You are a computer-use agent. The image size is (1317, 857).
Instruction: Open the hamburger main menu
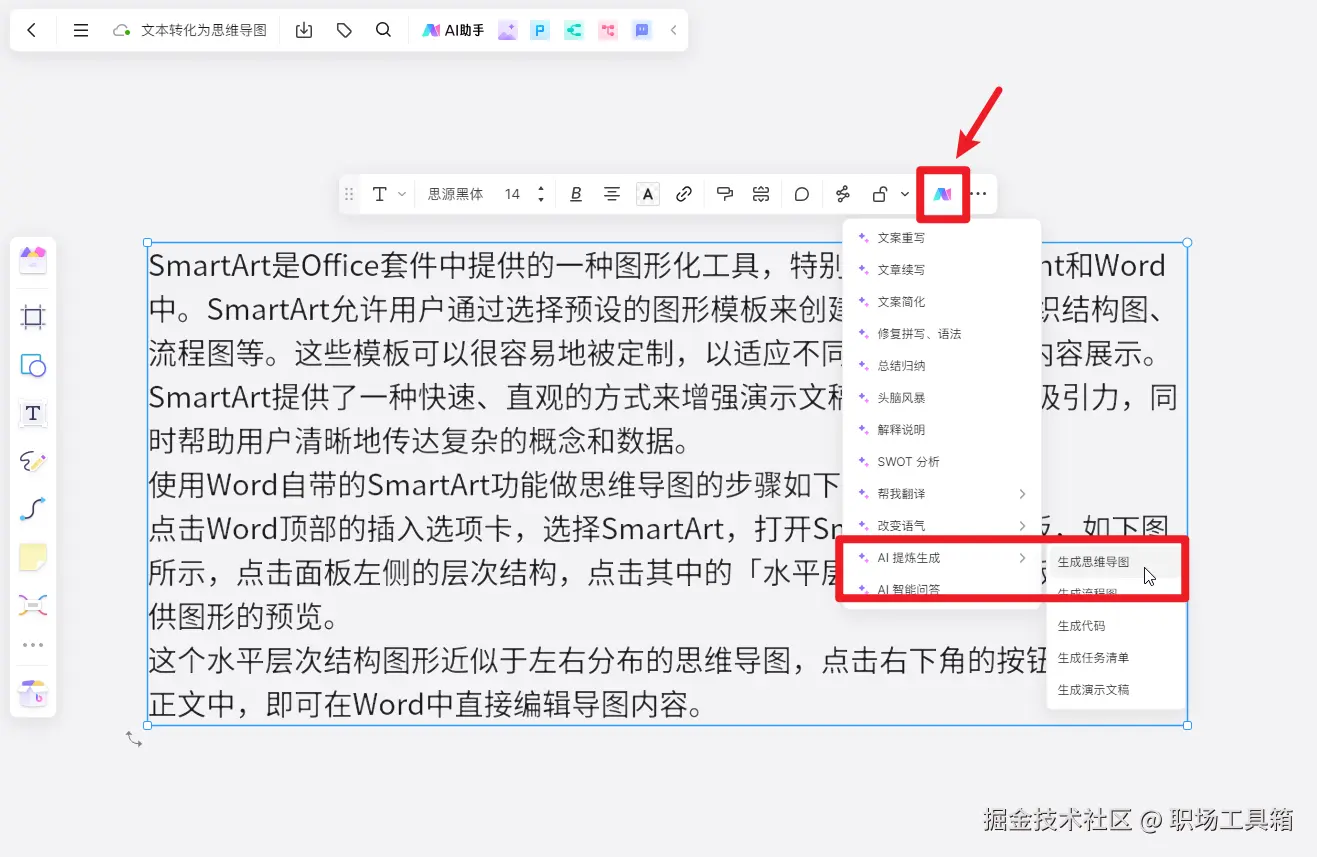[81, 31]
